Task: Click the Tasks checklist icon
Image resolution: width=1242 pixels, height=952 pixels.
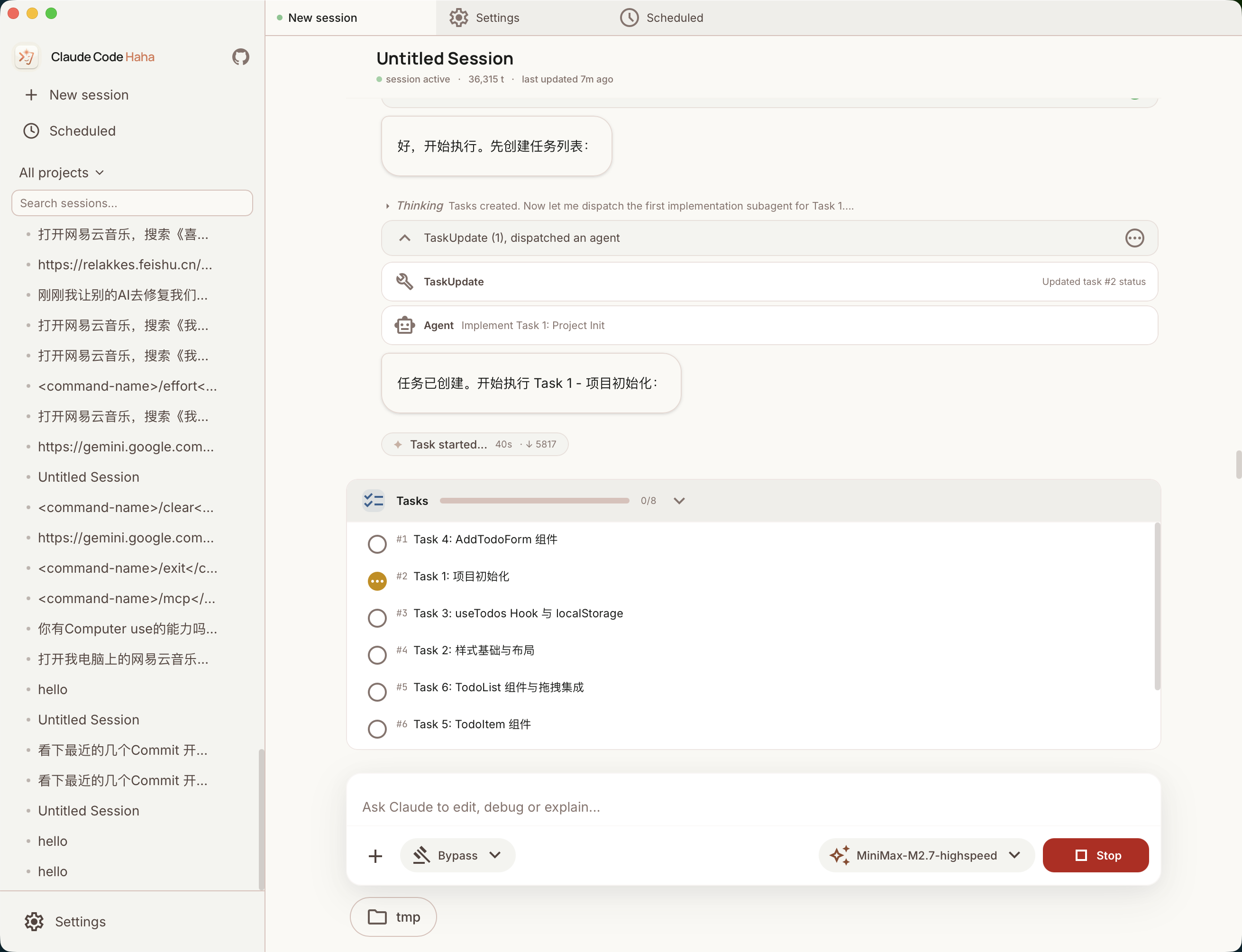Action: coord(374,501)
